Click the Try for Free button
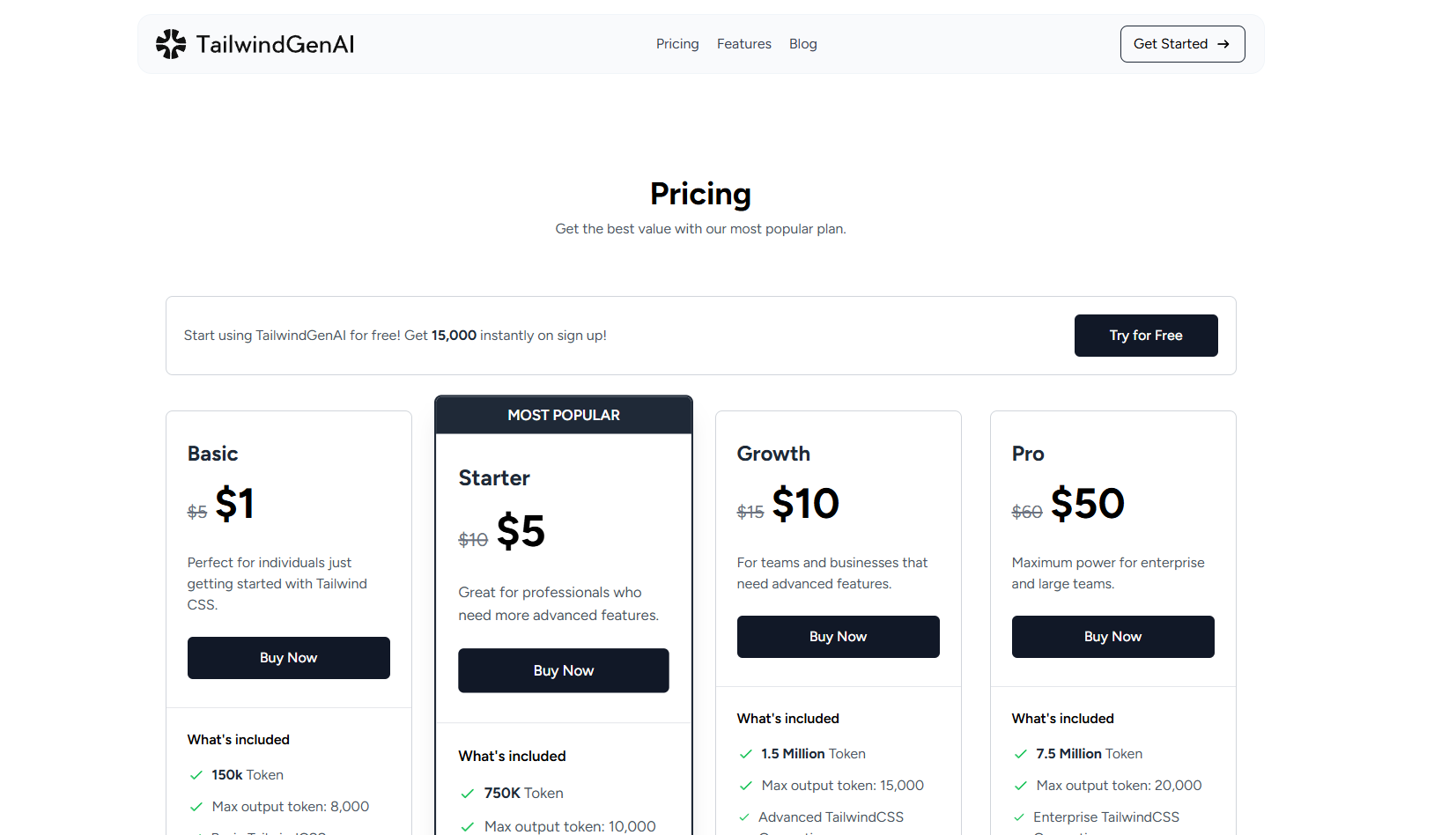Image resolution: width=1456 pixels, height=835 pixels. coord(1145,336)
